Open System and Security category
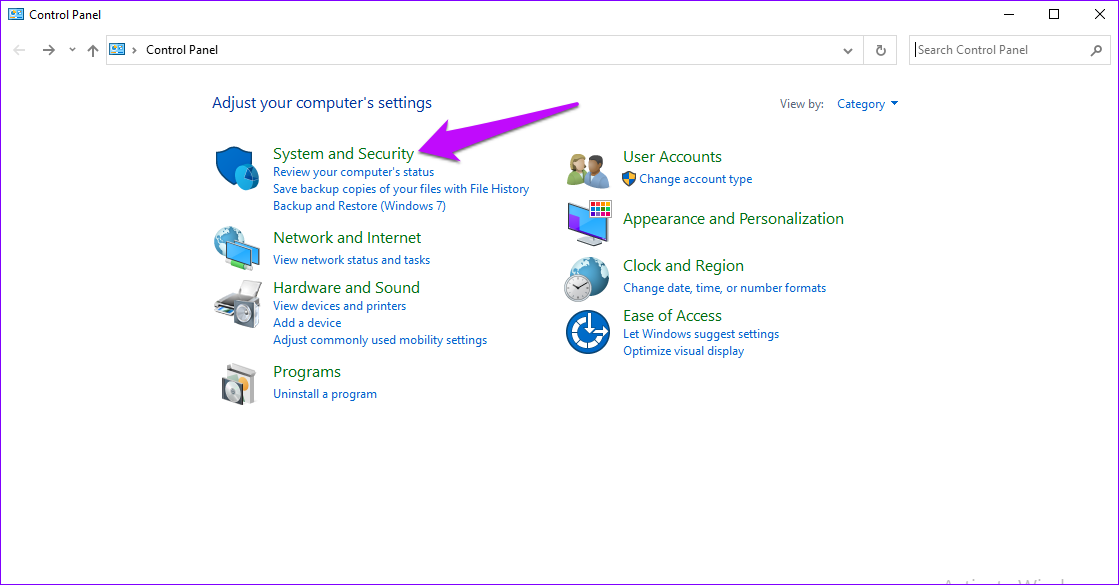 (x=343, y=153)
